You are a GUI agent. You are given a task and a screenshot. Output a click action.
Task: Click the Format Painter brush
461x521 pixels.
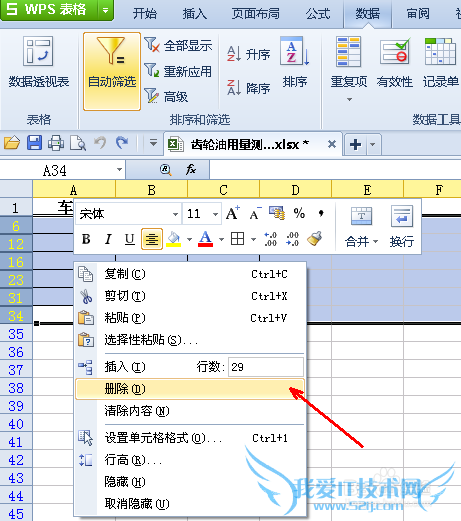314,239
